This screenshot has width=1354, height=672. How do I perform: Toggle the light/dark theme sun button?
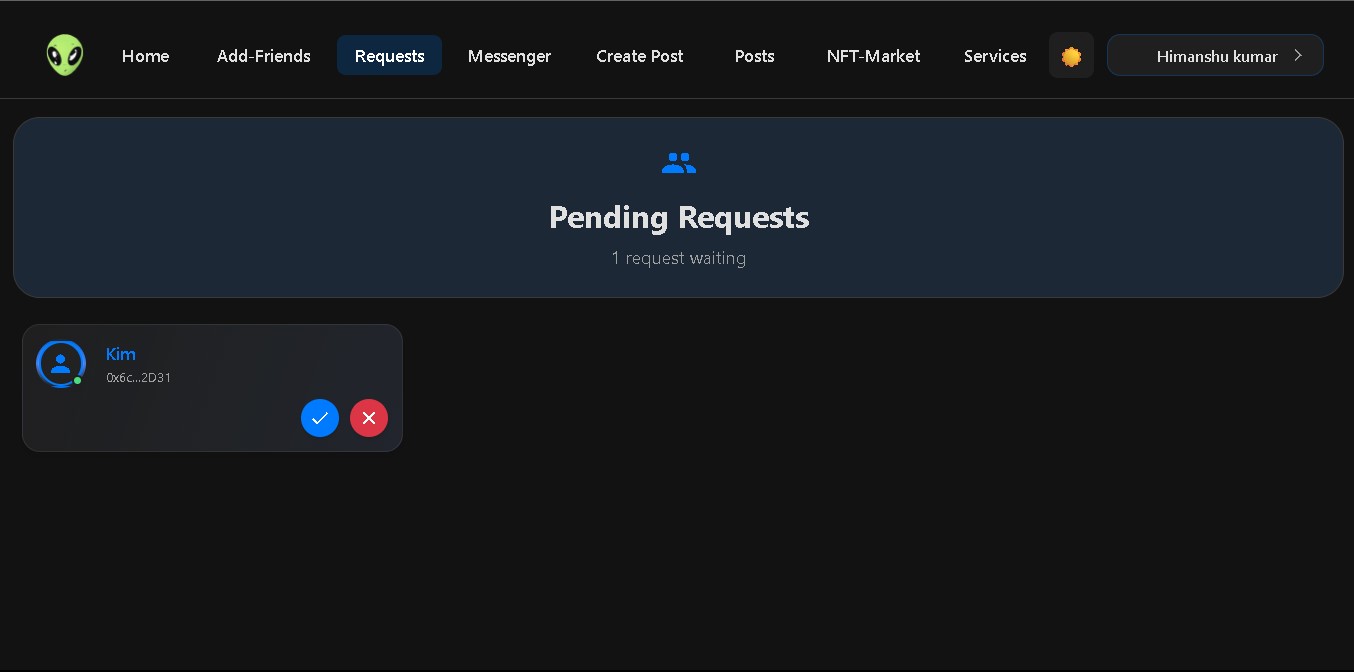click(x=1071, y=56)
